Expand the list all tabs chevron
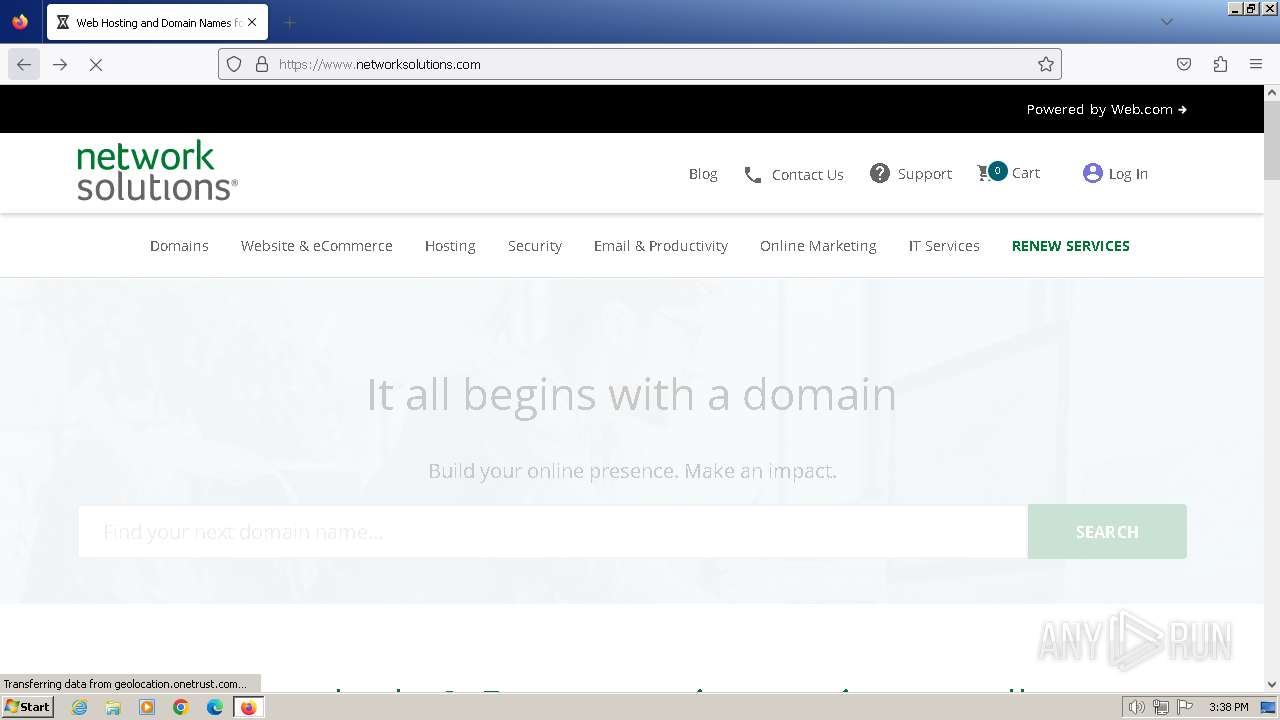The height and width of the screenshot is (720, 1280). pyautogui.click(x=1166, y=22)
